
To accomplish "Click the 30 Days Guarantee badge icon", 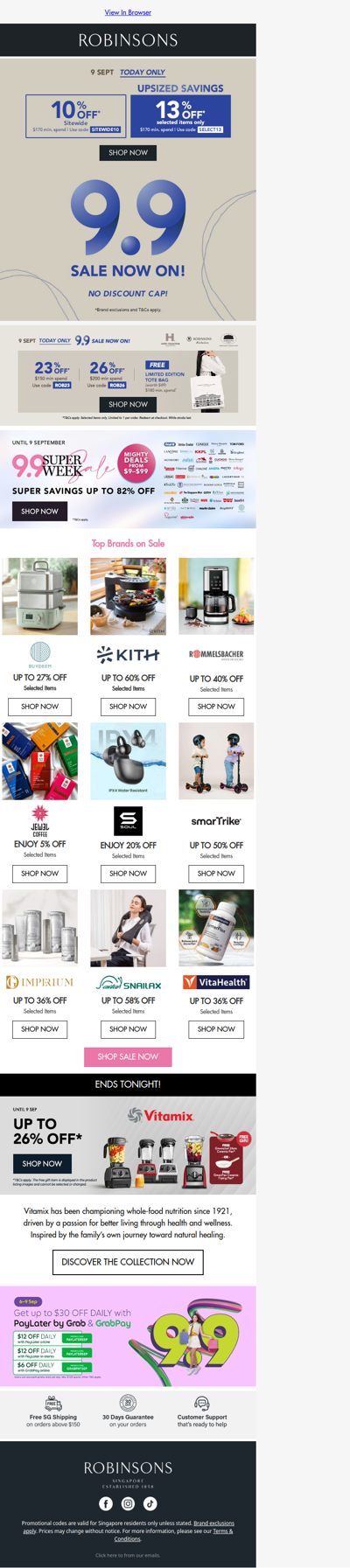I will (128, 1403).
